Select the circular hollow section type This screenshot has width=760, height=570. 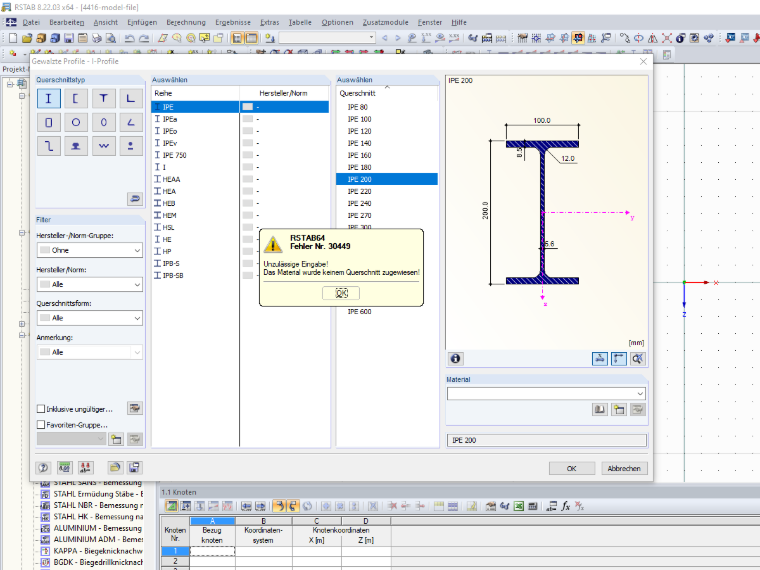coord(76,122)
